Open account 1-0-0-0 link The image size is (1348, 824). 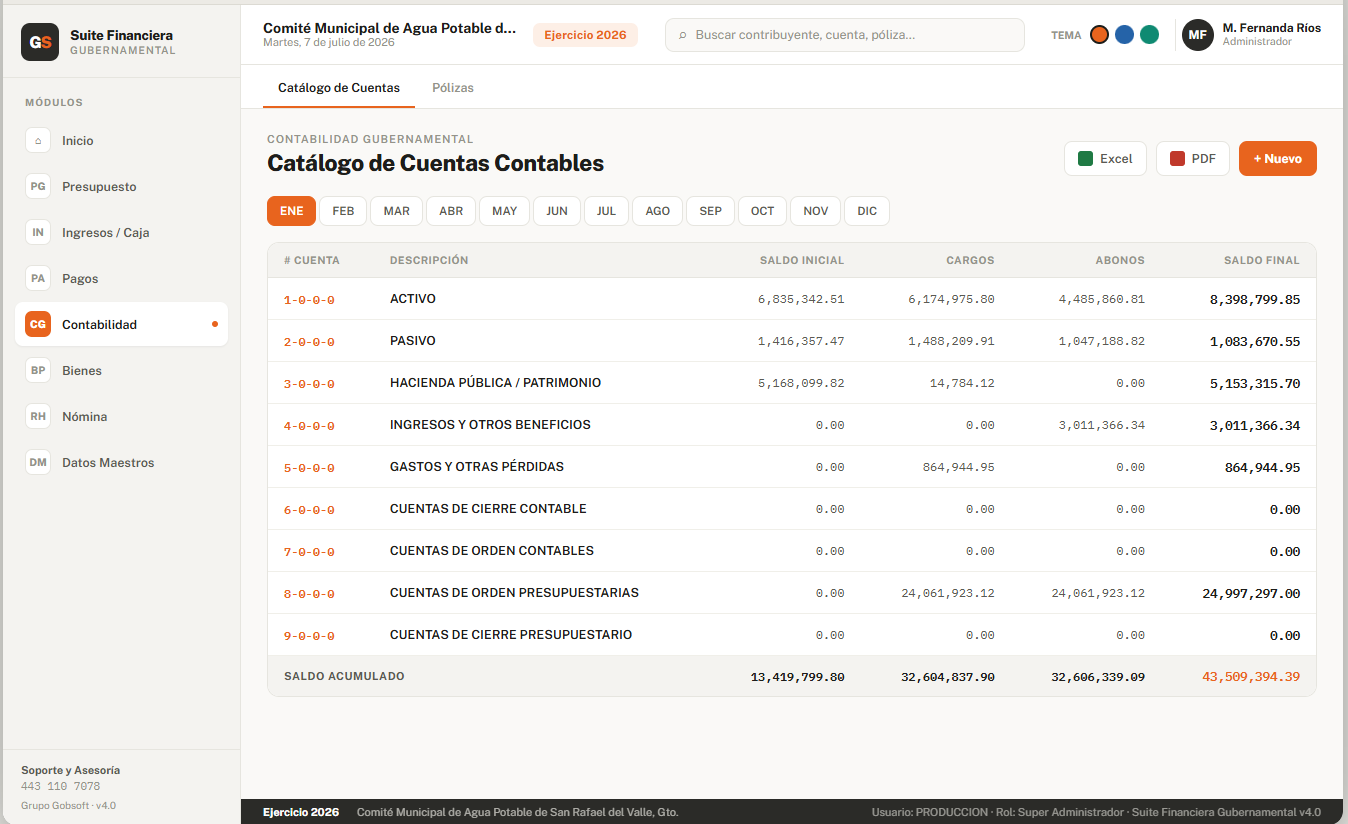coord(309,300)
